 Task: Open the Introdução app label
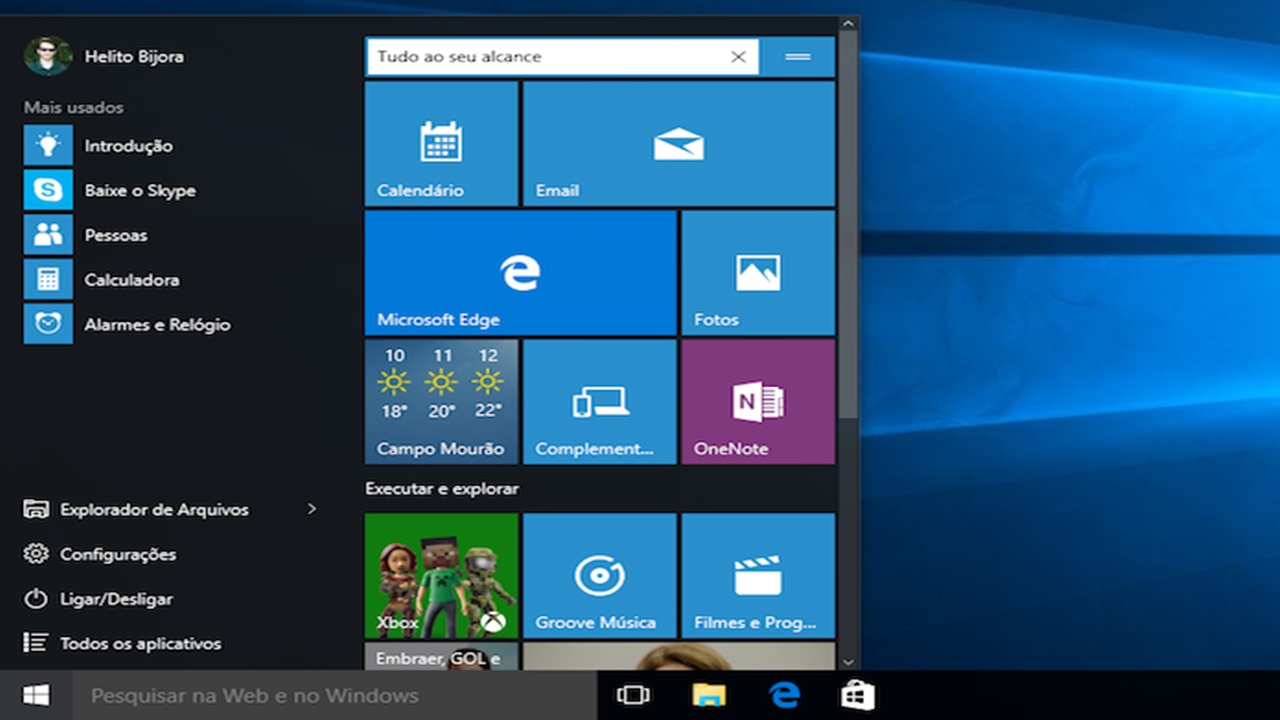click(128, 146)
